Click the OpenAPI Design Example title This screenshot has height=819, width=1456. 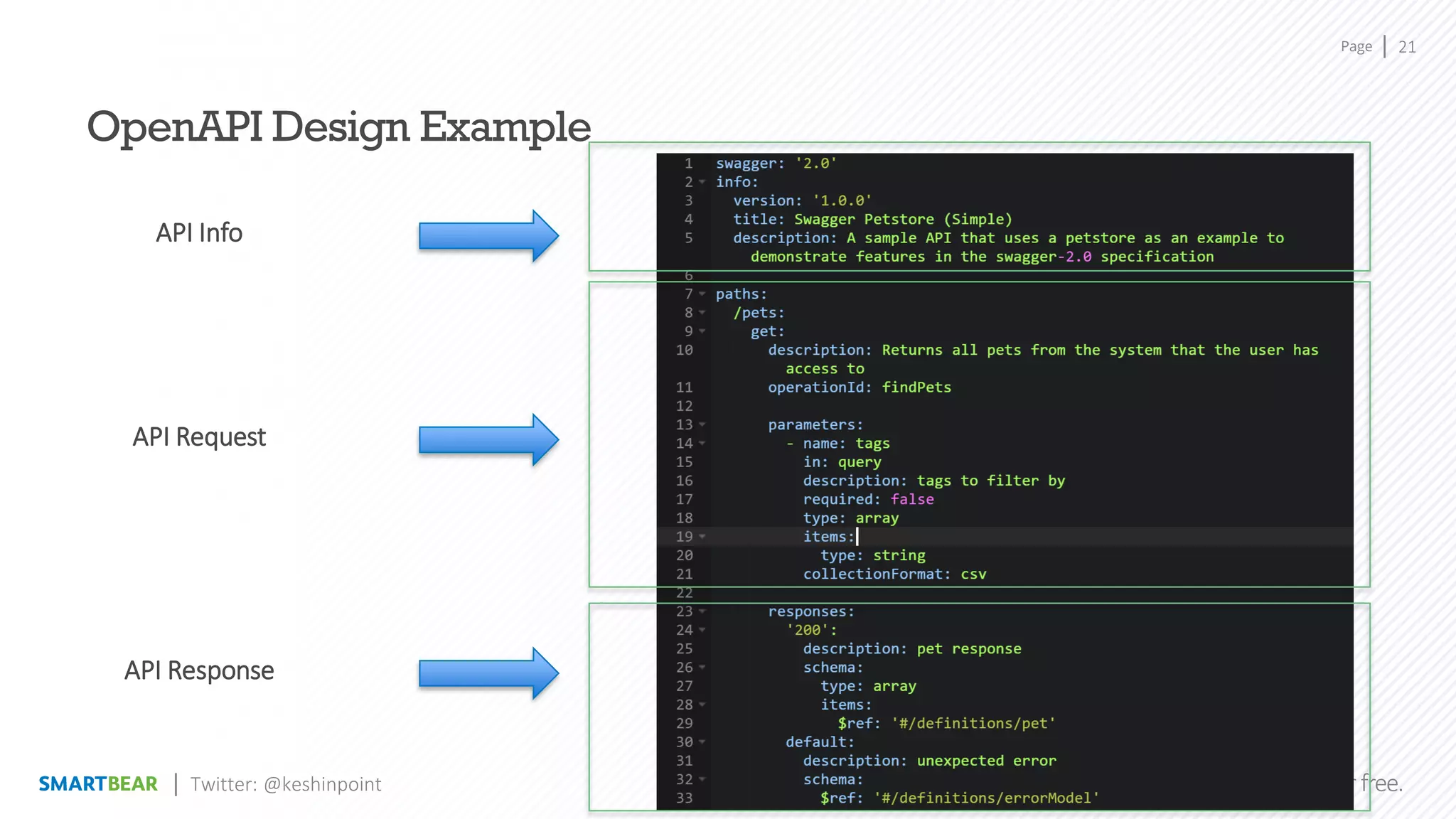pyautogui.click(x=338, y=127)
